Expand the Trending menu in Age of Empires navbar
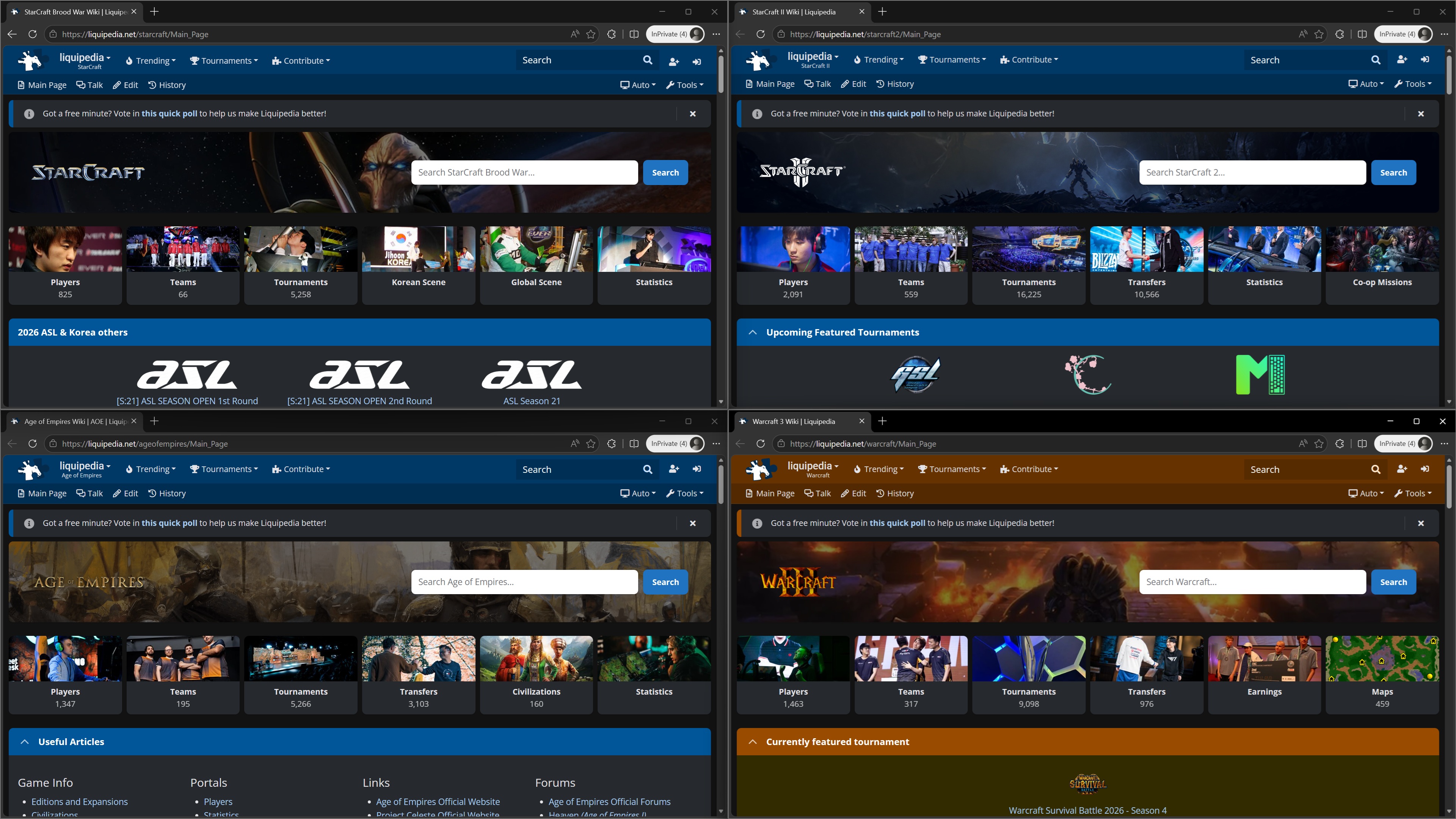The height and width of the screenshot is (819, 1456). (x=151, y=469)
